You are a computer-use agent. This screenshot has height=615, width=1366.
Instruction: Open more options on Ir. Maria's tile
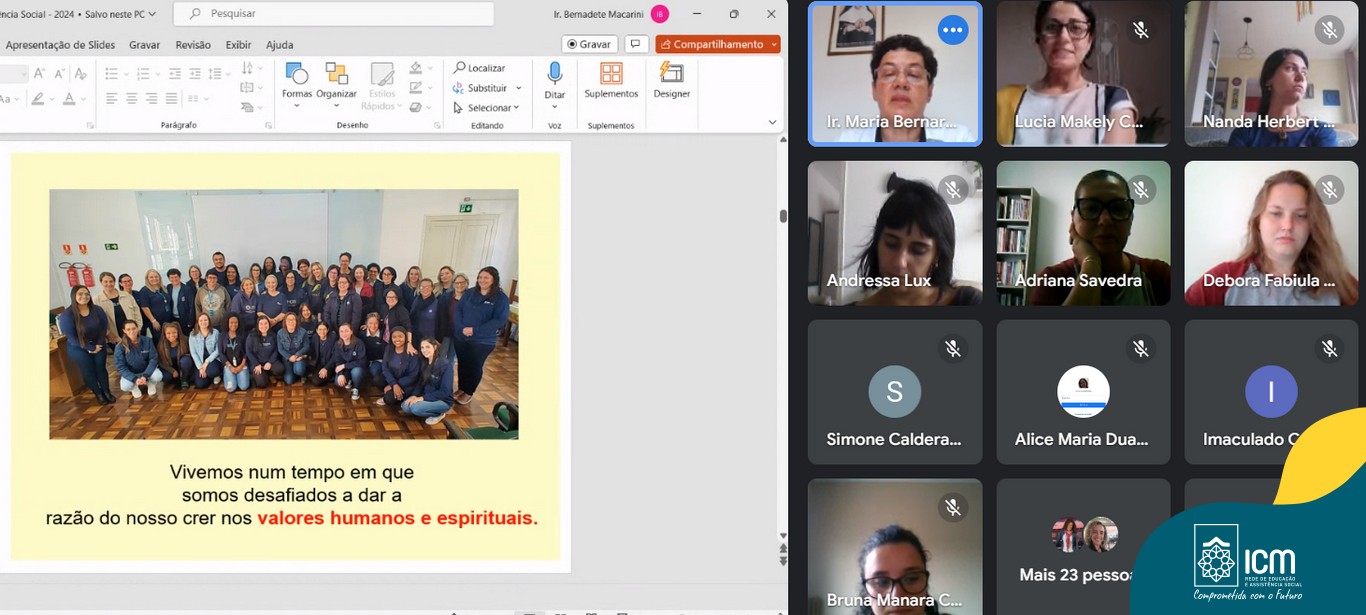click(x=952, y=30)
